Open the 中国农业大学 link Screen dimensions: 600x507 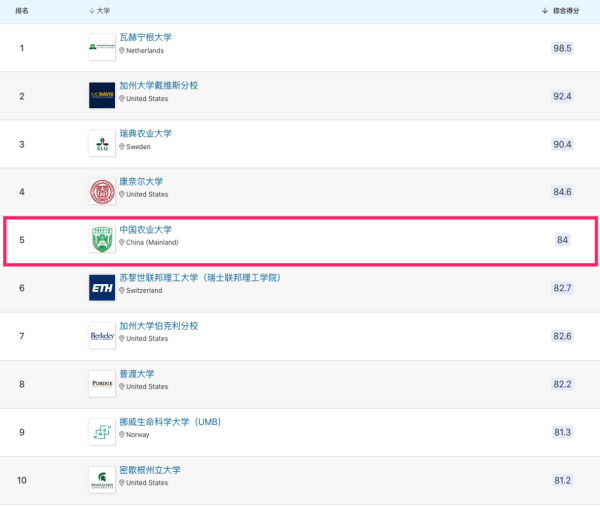point(145,230)
